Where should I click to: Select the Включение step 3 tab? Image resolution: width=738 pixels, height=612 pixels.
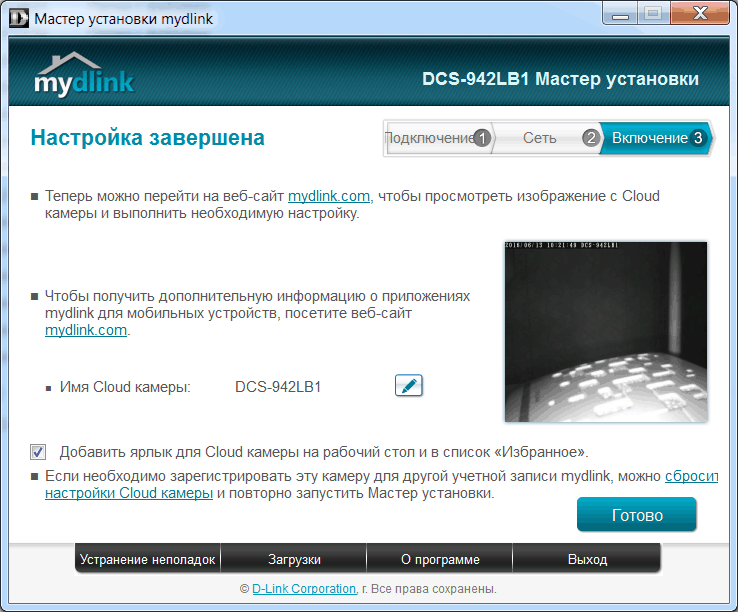pyautogui.click(x=657, y=138)
